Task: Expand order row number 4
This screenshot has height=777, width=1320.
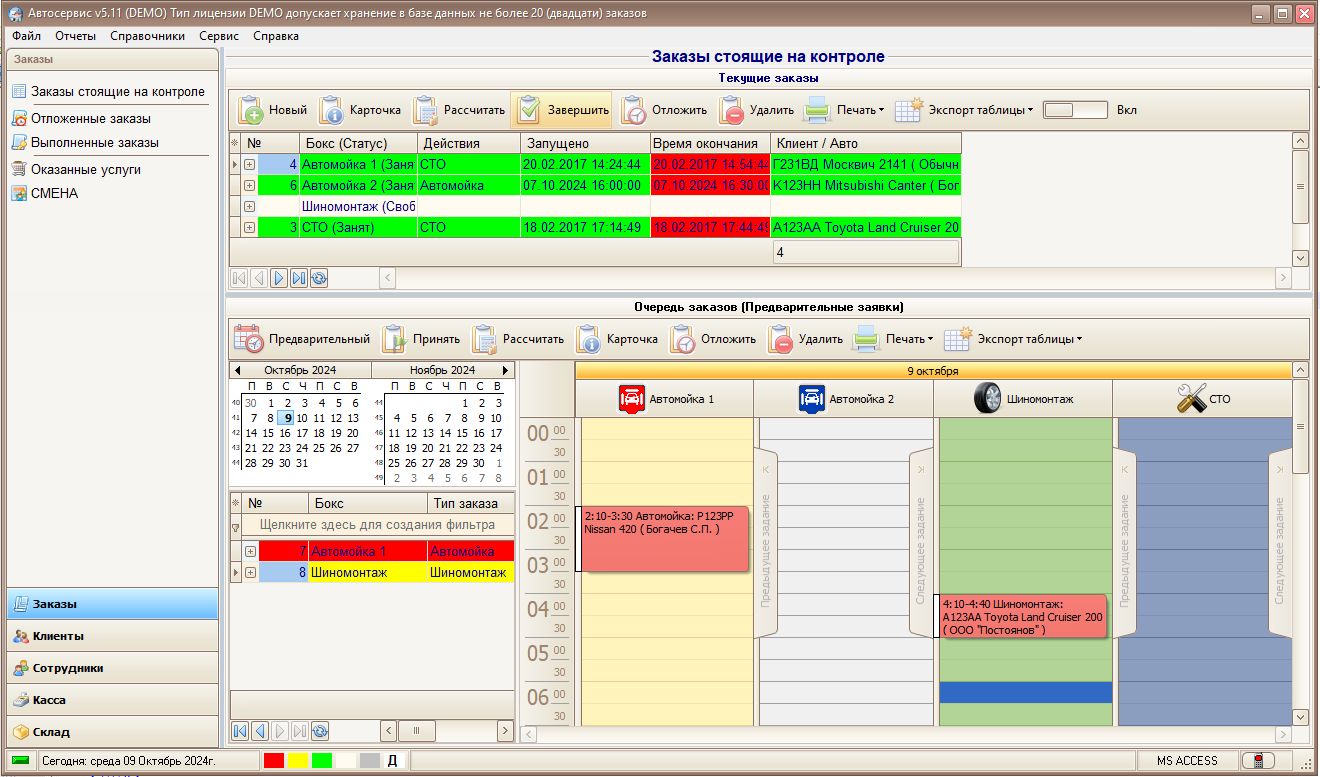Action: pos(249,164)
